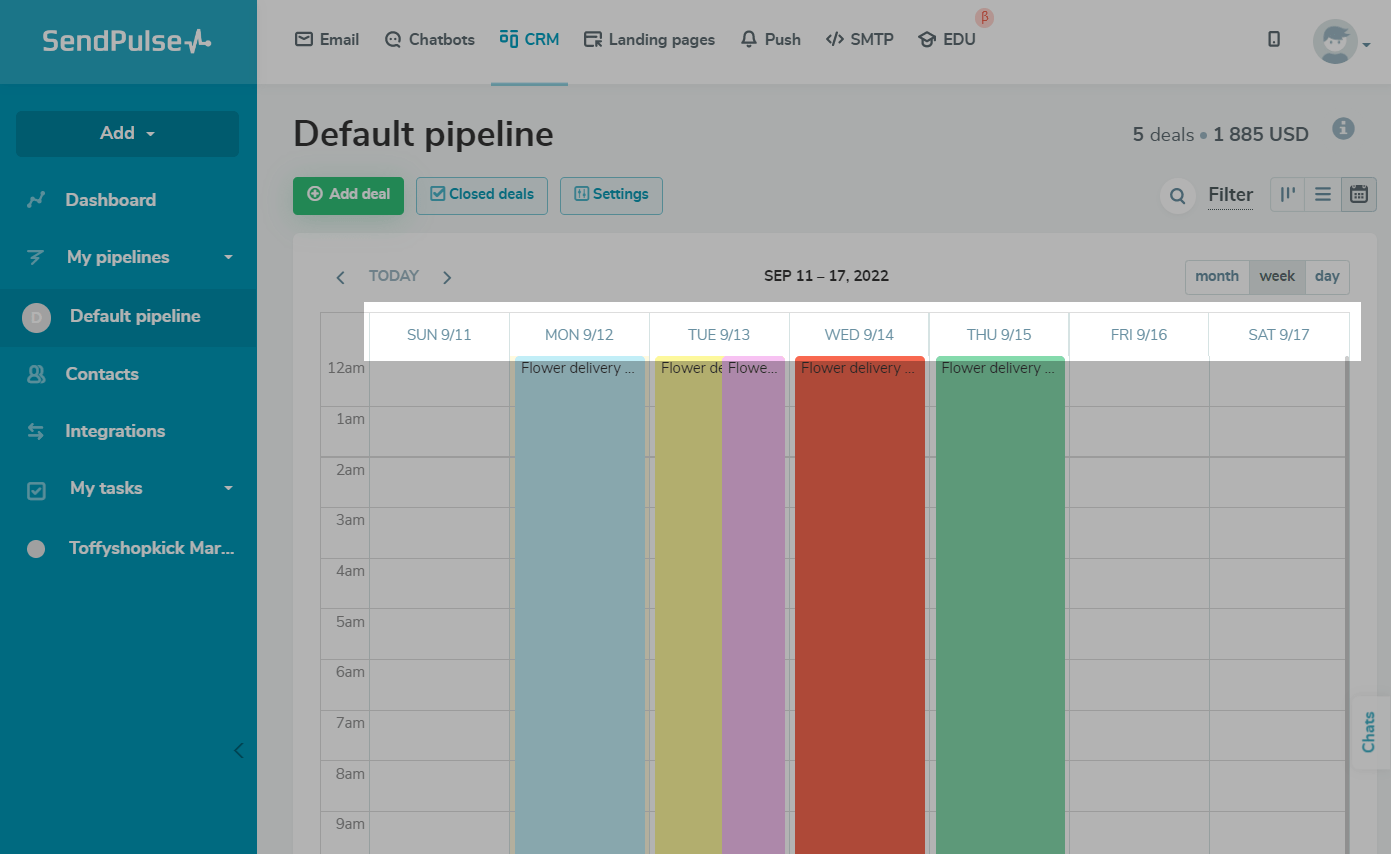Collapse the sidebar with left chevron
1391x854 pixels.
[238, 750]
